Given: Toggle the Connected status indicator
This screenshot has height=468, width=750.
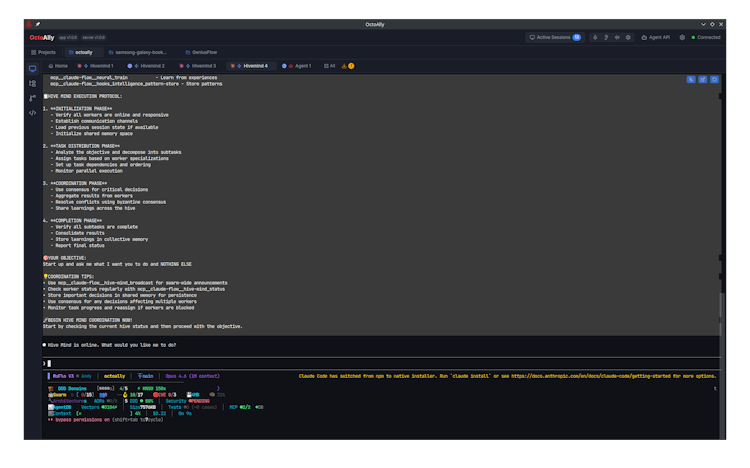Looking at the screenshot, I should [705, 37].
